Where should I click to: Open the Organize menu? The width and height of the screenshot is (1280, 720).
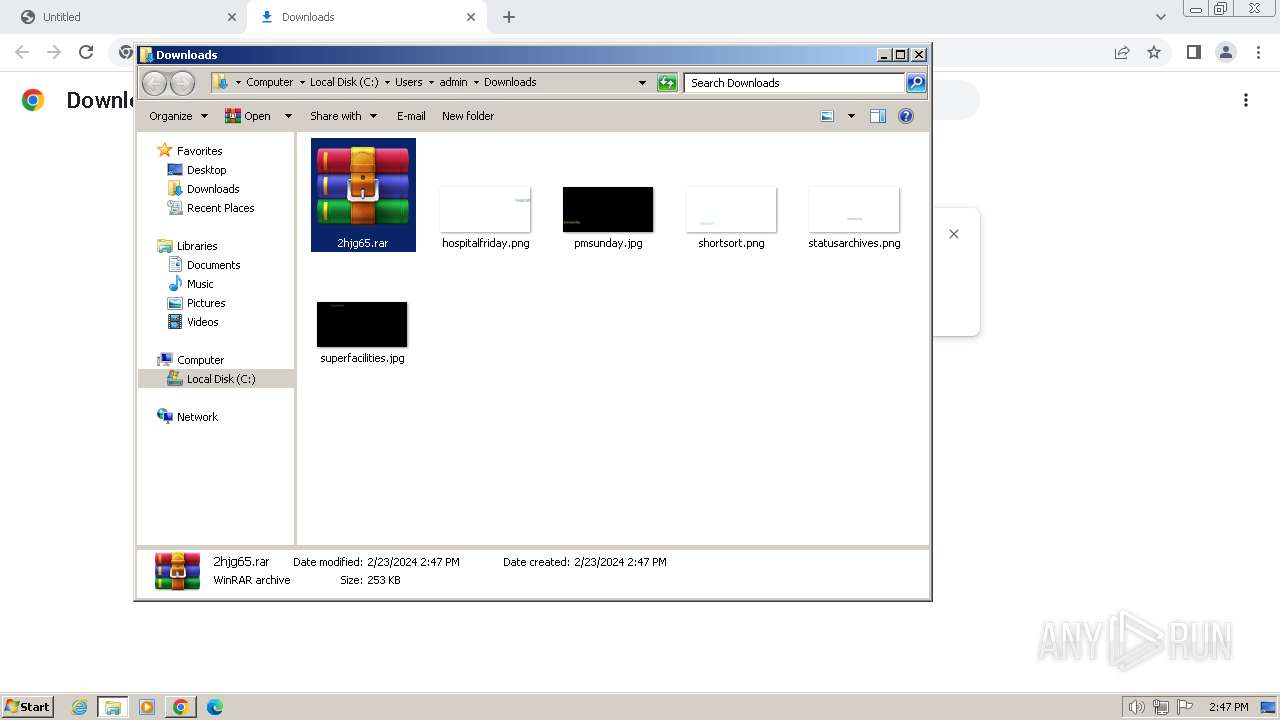pos(178,116)
